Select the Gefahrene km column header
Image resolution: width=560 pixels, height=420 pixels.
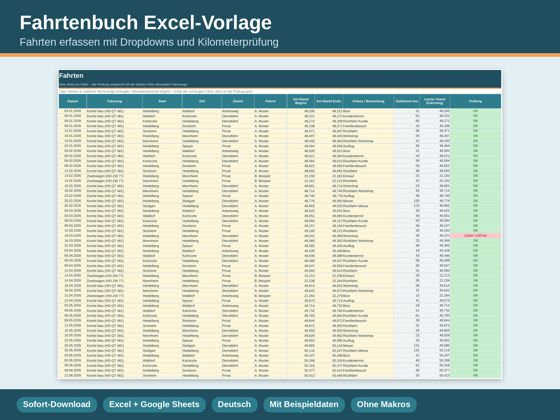pos(407,101)
